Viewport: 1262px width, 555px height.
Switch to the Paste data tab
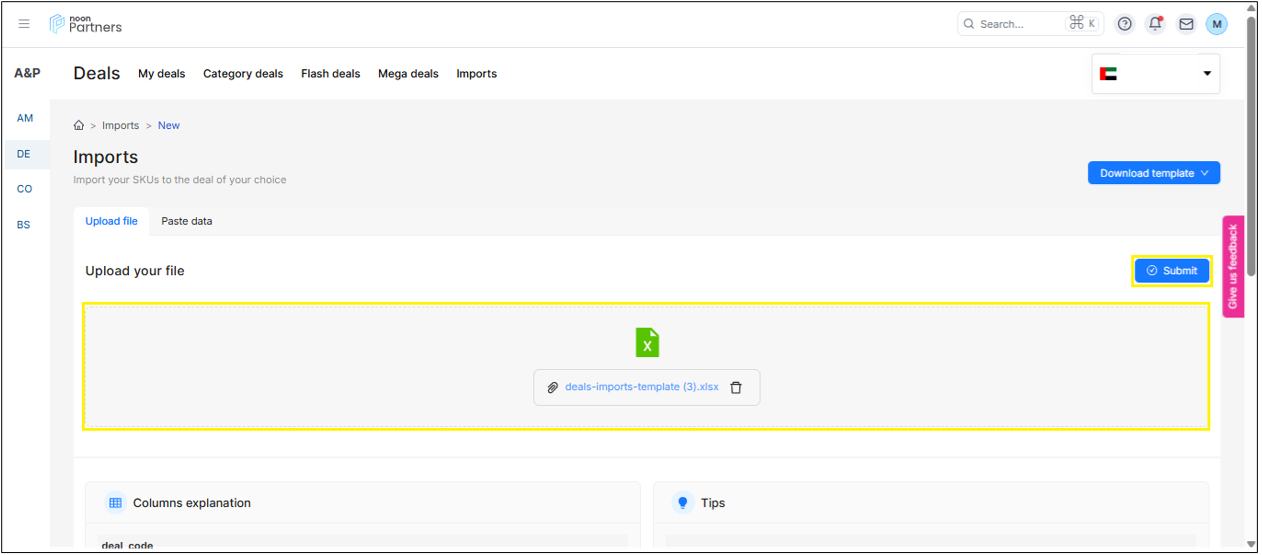coord(187,221)
